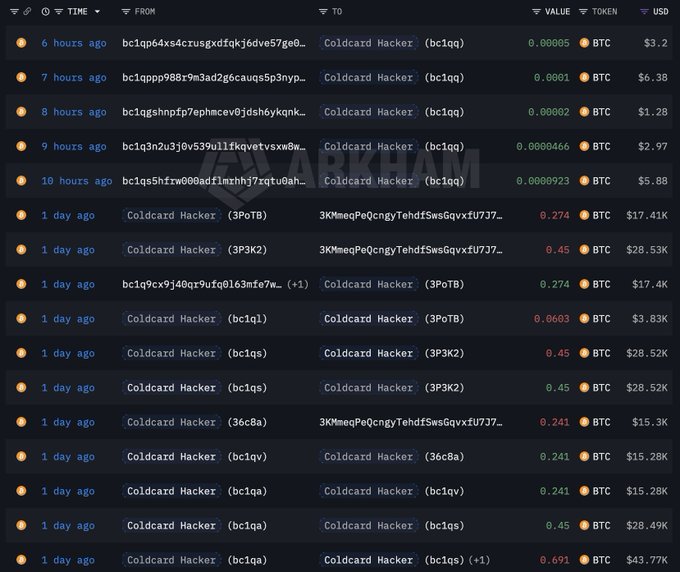Select the 0.0000923 value cell
This screenshot has width=680, height=572.
543,181
